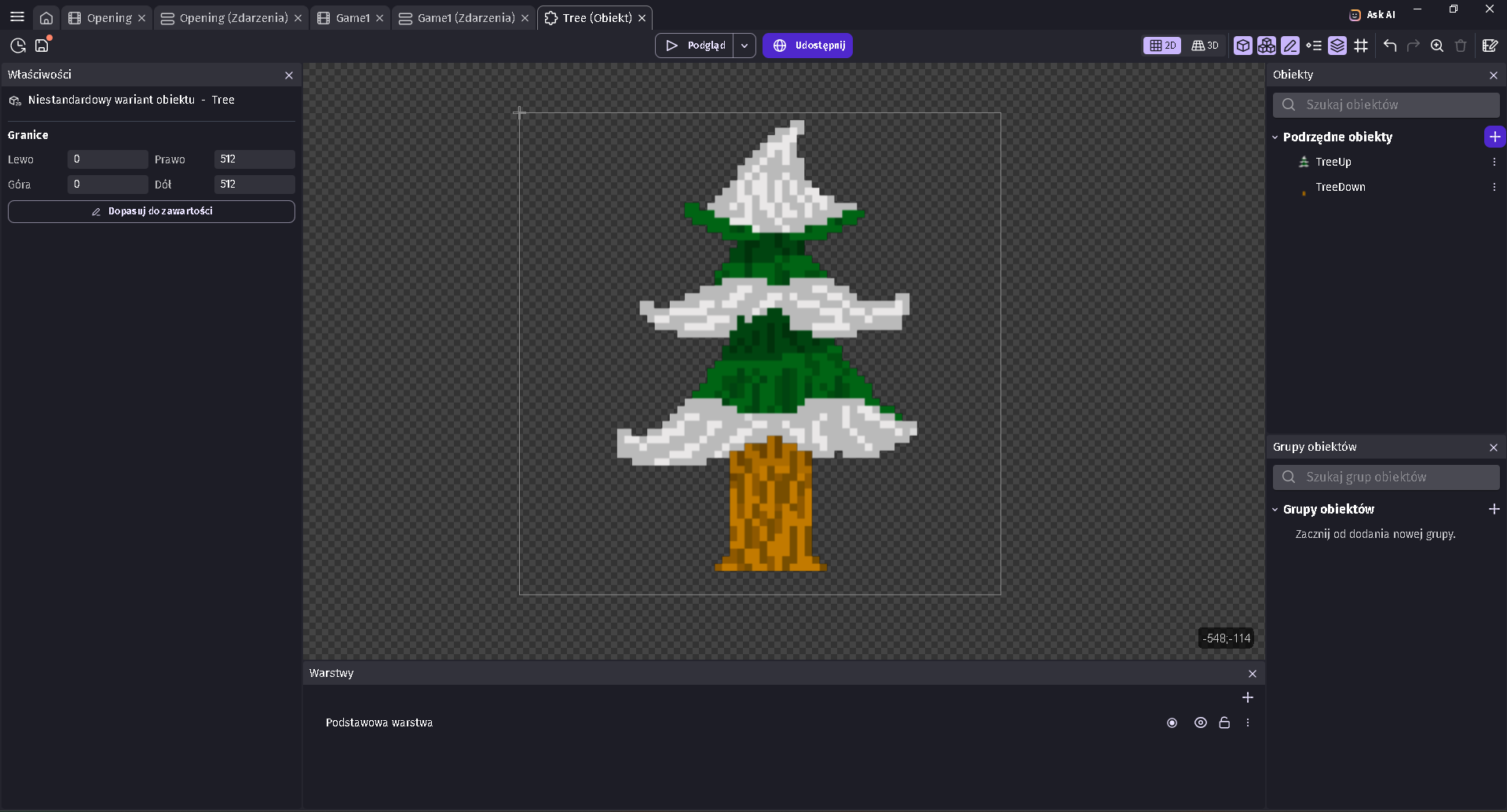1507x812 pixels.
Task: Click the undo arrow
Action: (x=1390, y=46)
